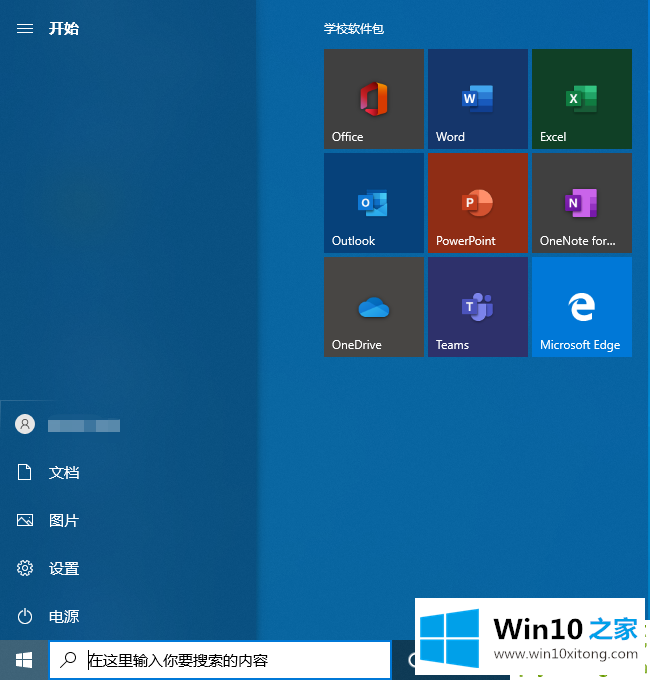Launch Microsoft Edge tile
Screen dimensions: 650x680
(x=582, y=307)
